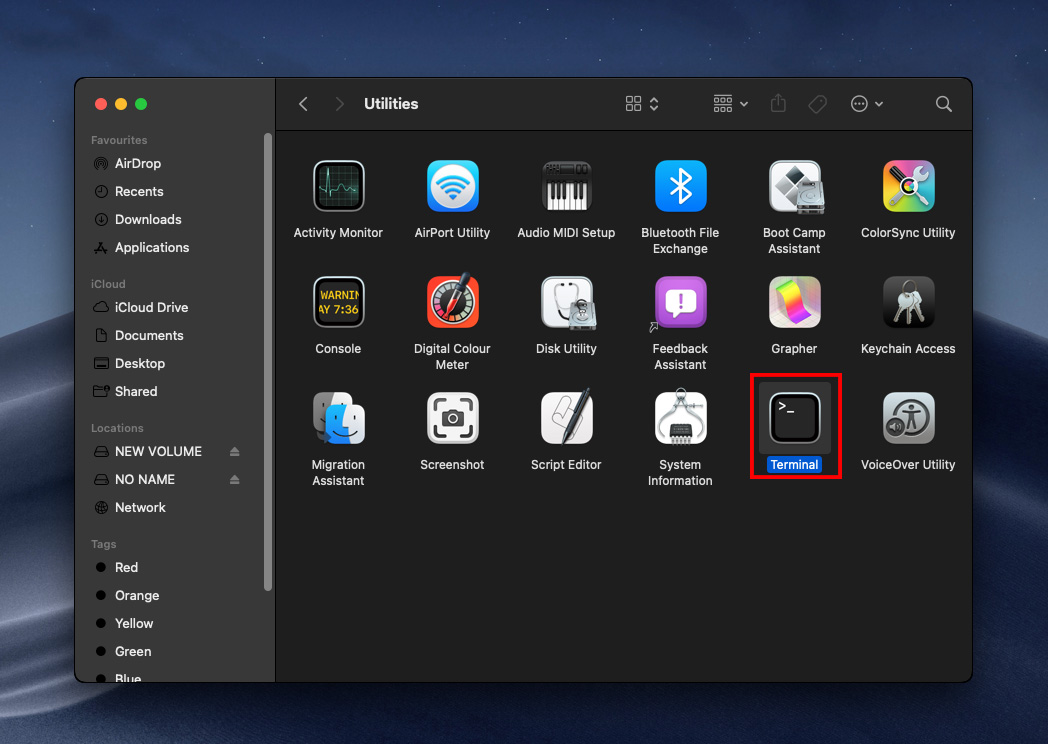Open the icon view switcher dropdown

(642, 104)
